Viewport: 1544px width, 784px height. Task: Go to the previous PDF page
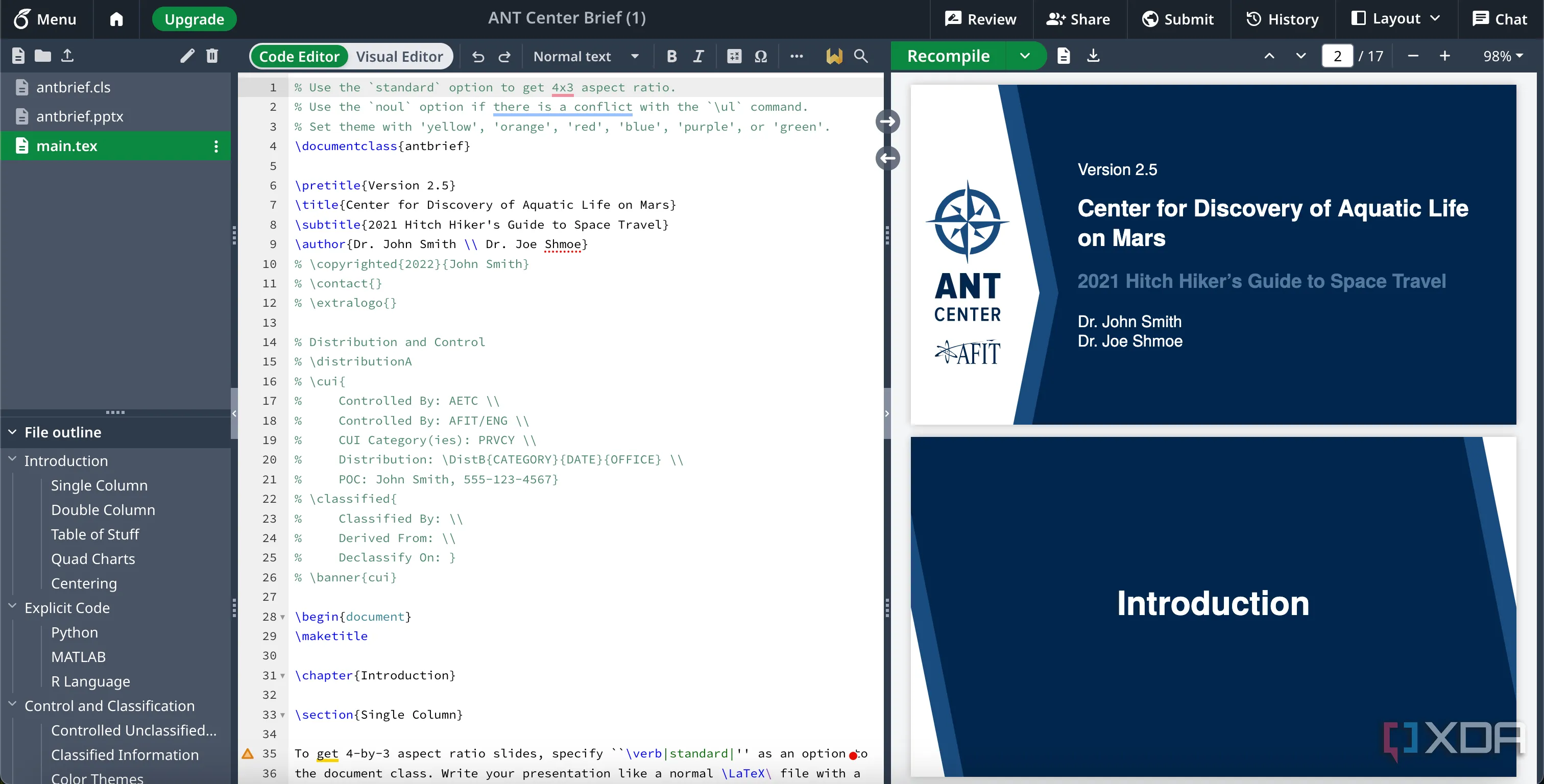(x=1269, y=56)
